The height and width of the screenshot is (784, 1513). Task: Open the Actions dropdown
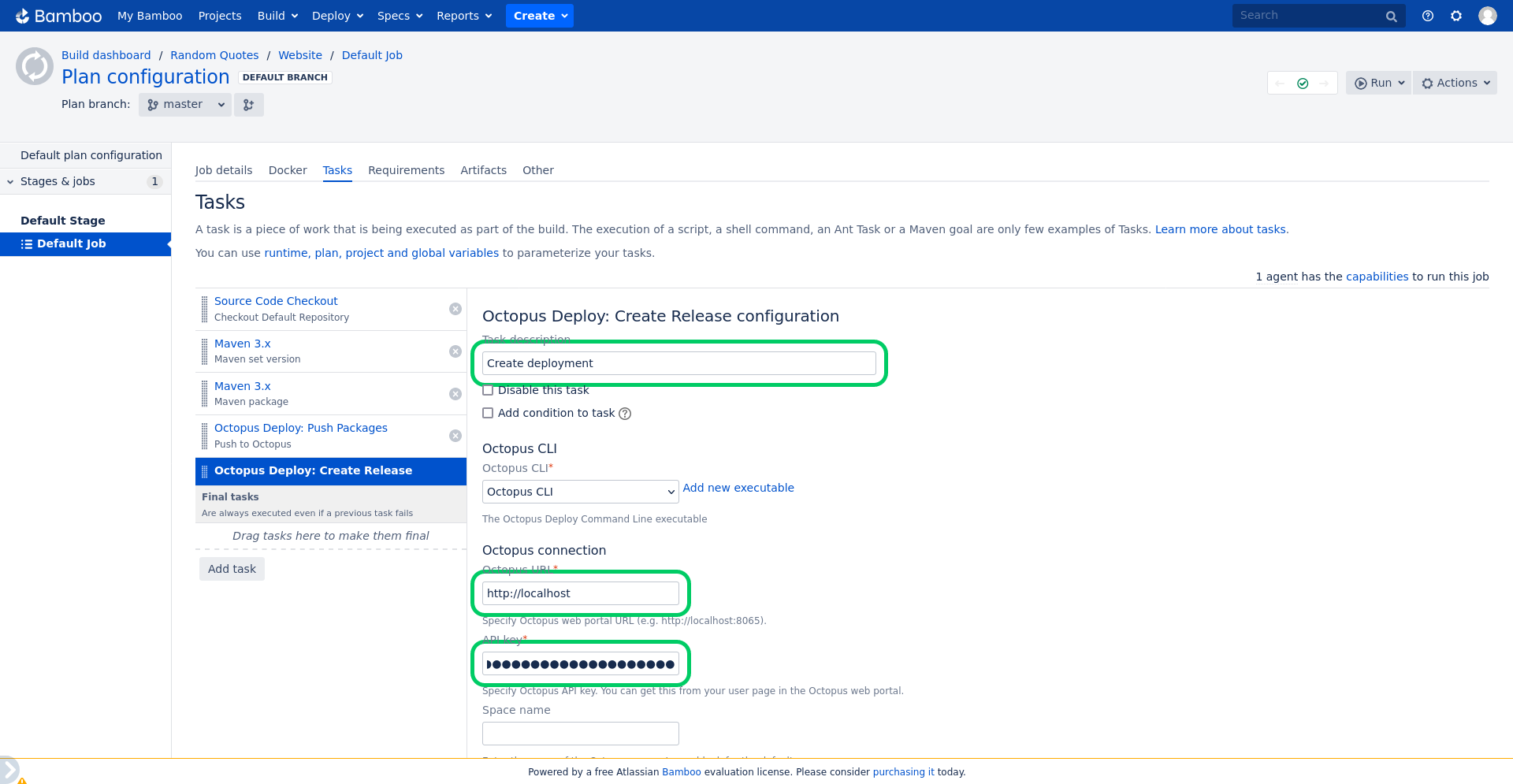click(1455, 83)
